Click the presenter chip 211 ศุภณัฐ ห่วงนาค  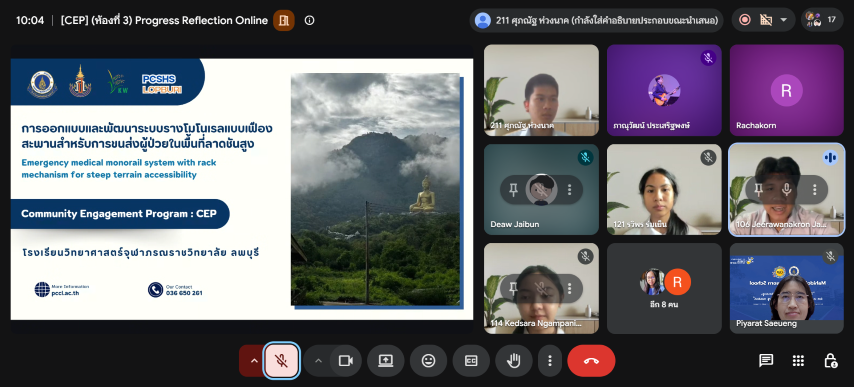pos(596,20)
